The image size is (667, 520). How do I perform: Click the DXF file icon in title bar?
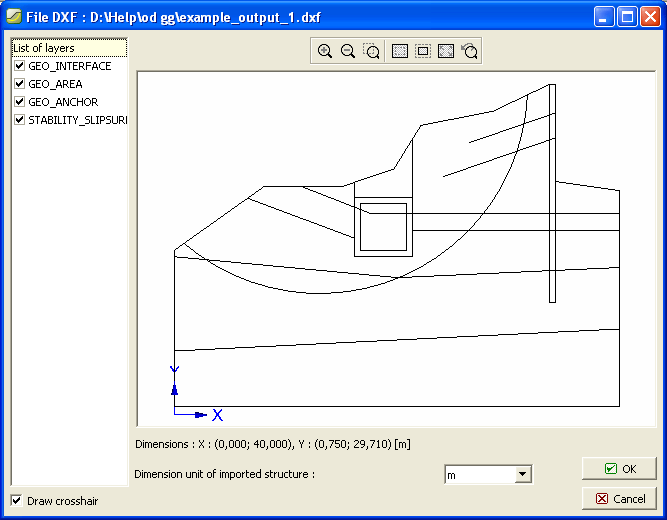tap(14, 16)
